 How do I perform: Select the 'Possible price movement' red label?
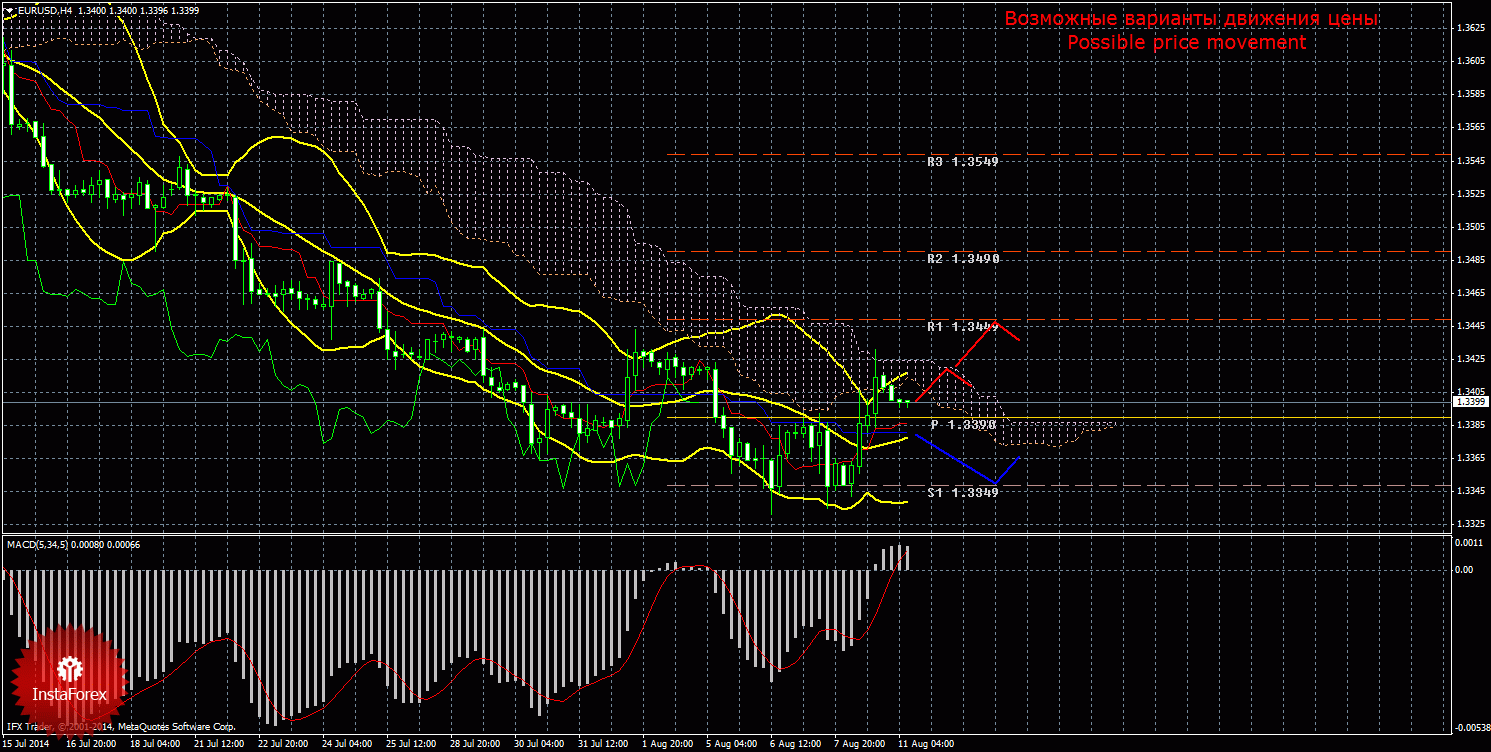[1186, 42]
